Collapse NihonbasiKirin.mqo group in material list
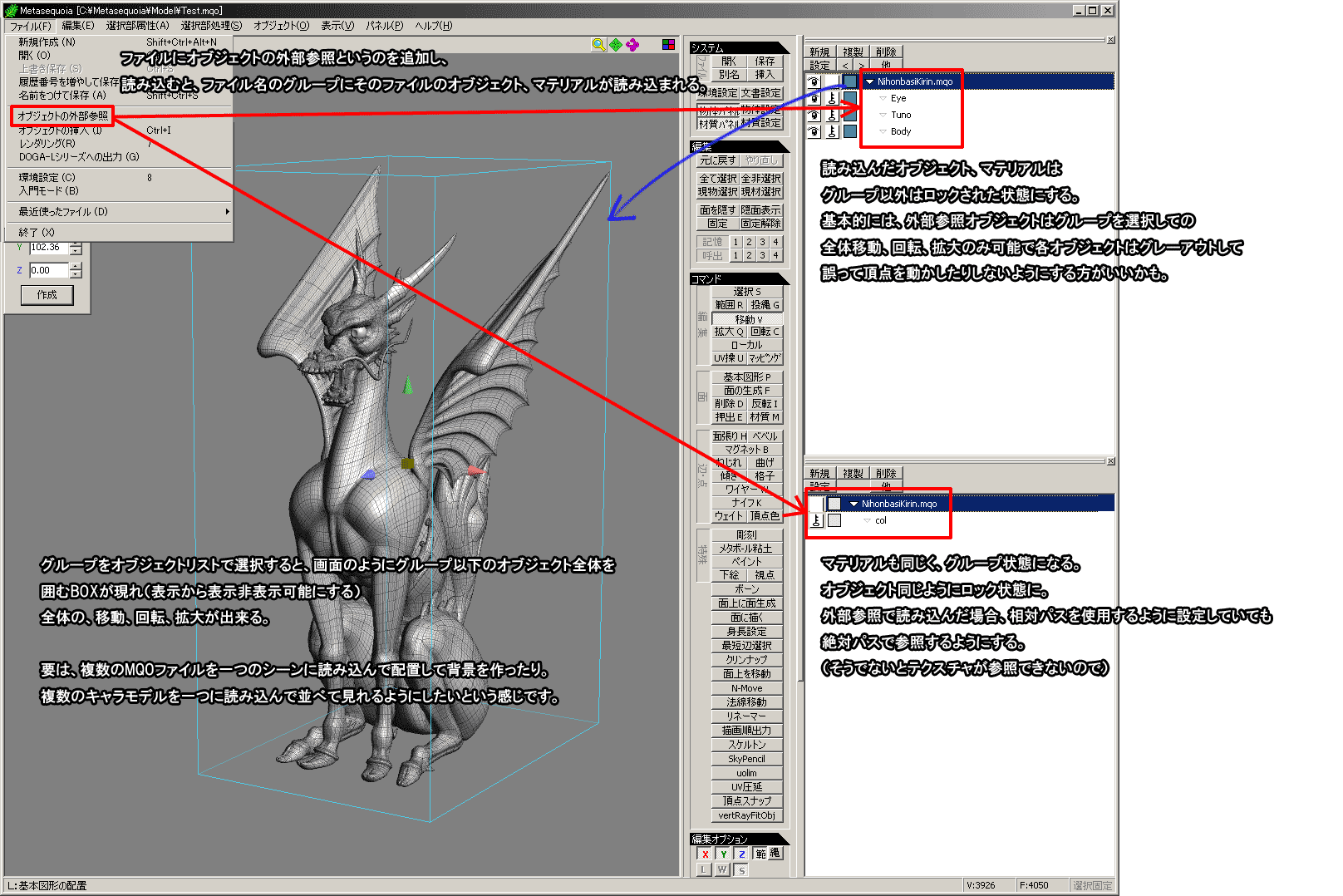The height and width of the screenshot is (896, 1343). (x=854, y=504)
